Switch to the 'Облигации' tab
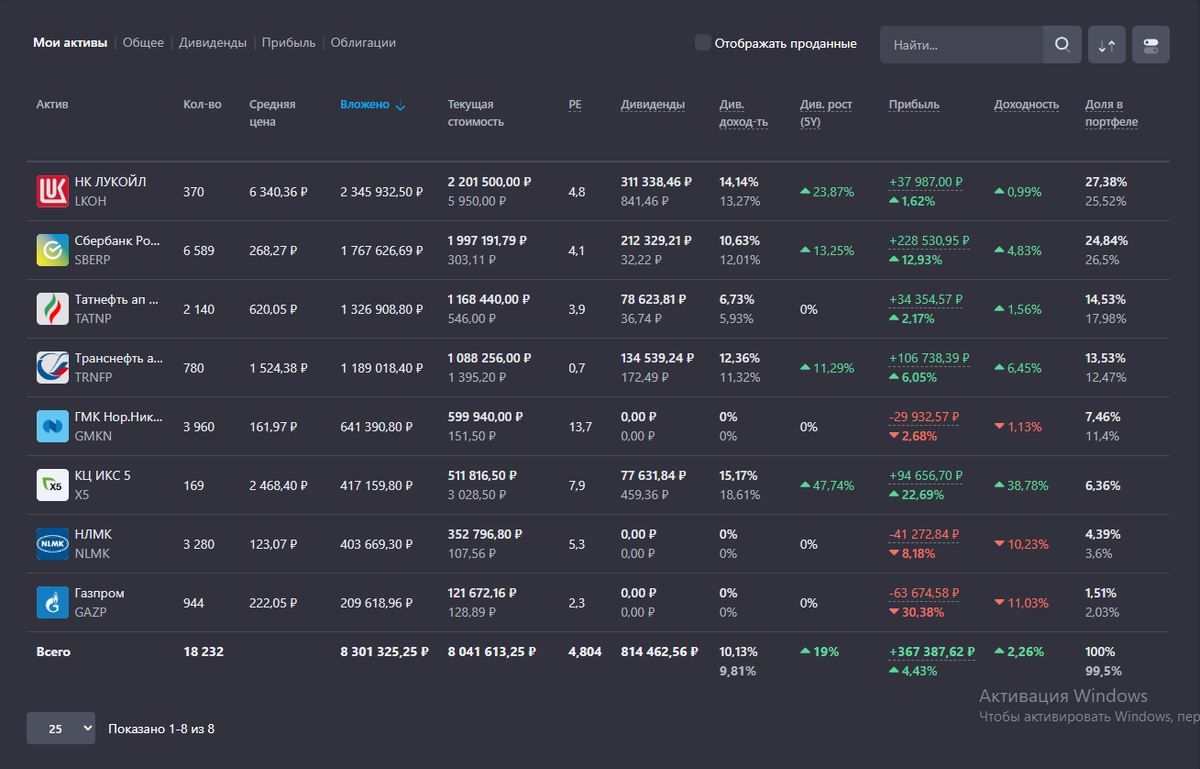Viewport: 1200px width, 769px height. pyautogui.click(x=363, y=43)
